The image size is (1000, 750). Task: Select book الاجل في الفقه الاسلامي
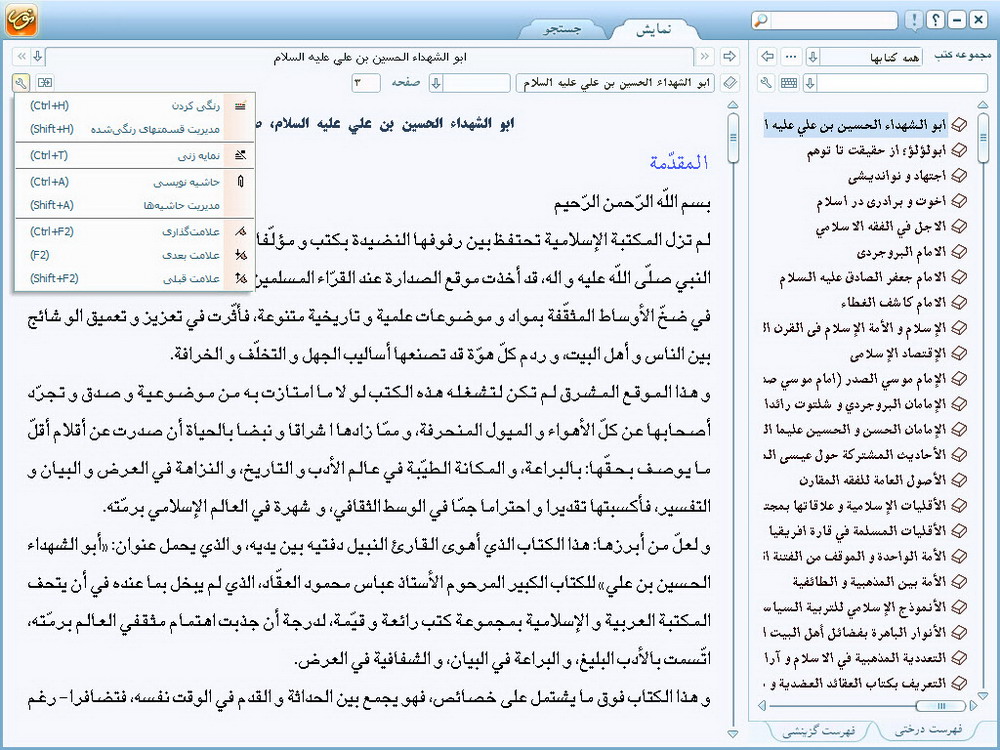(x=881, y=227)
